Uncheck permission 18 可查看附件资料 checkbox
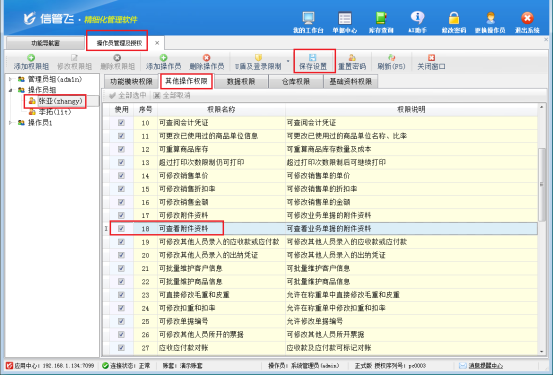The height and width of the screenshot is (376, 554). click(121, 229)
